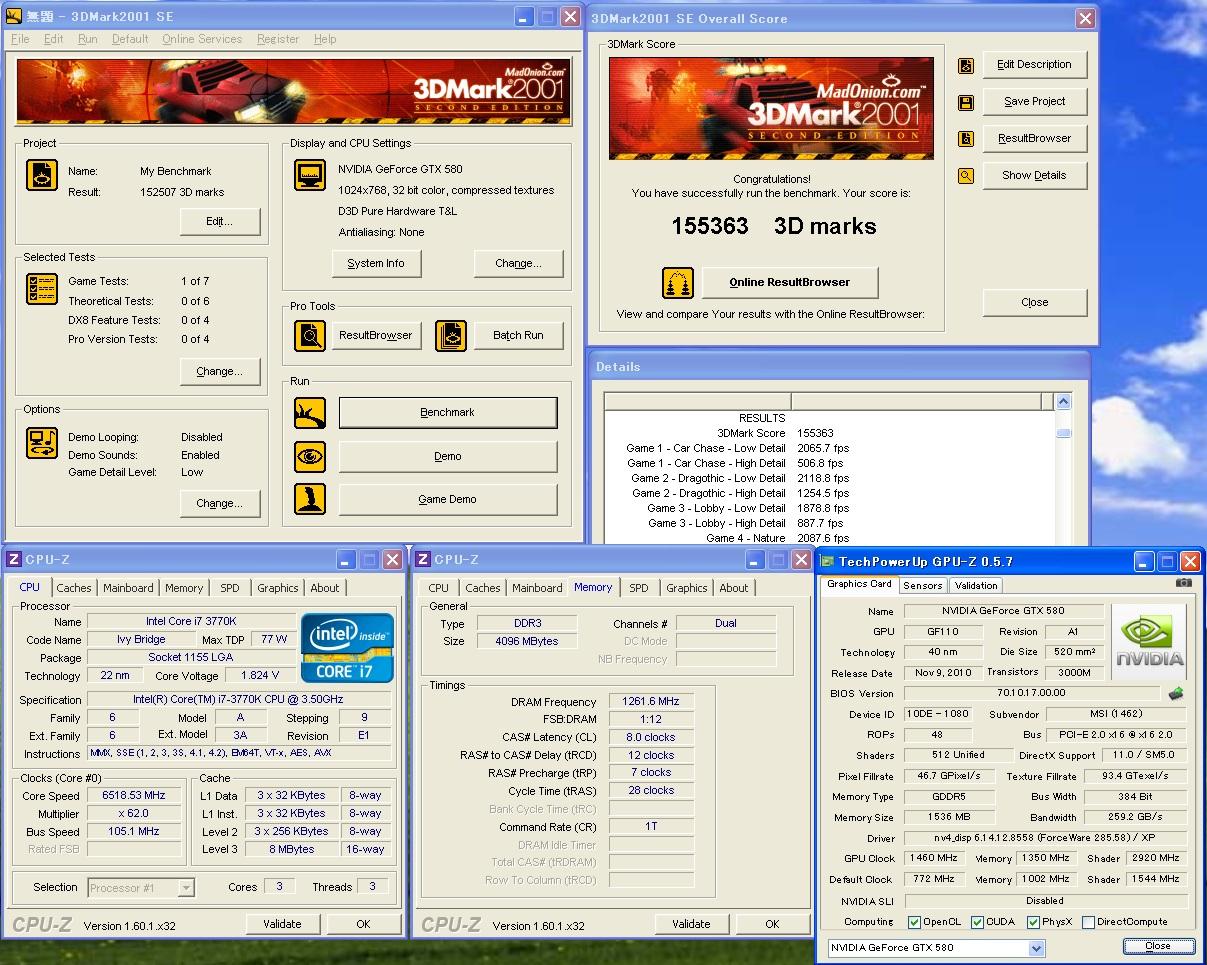
Task: Click the Project icon in 3DMark2001
Action: (42, 175)
